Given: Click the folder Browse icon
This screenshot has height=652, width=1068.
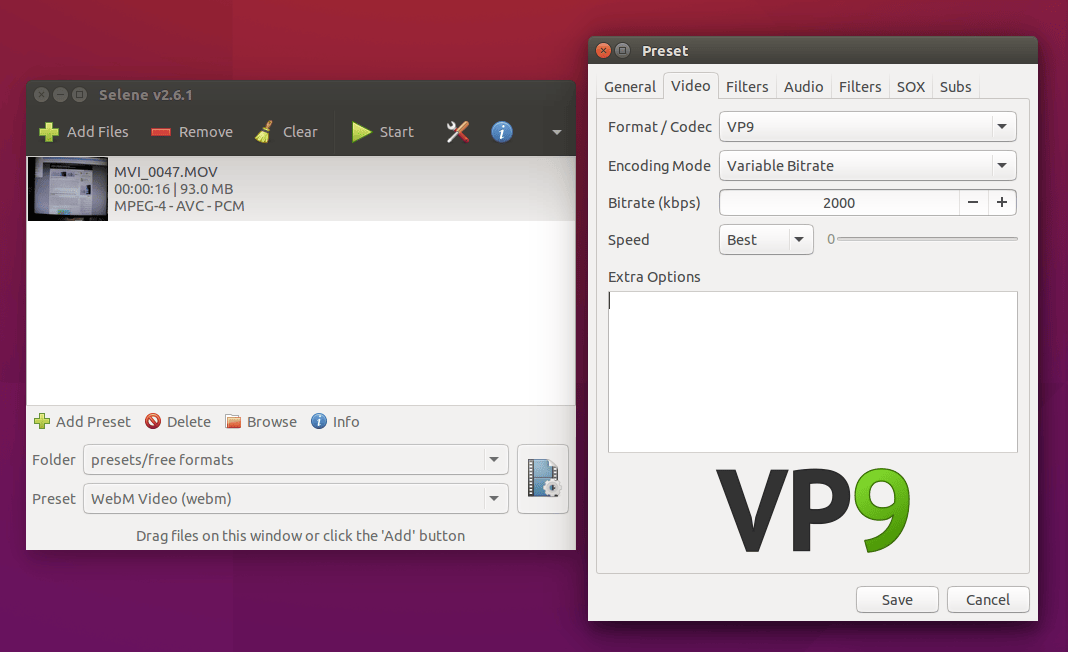Looking at the screenshot, I should 234,422.
